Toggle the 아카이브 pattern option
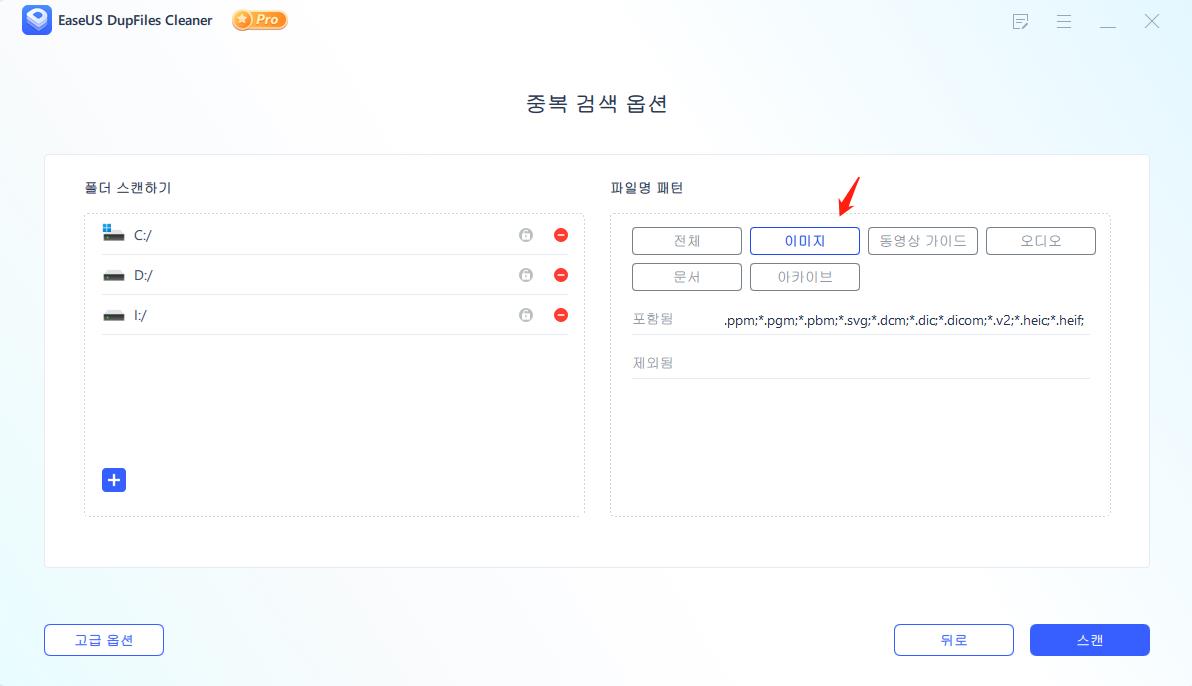The image size is (1192, 686). click(x=804, y=276)
